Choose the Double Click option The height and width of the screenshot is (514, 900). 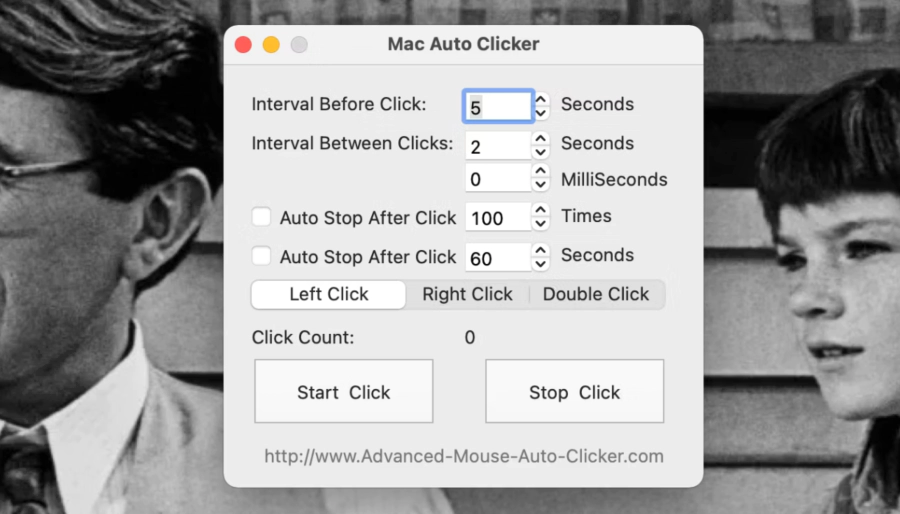[x=596, y=294]
